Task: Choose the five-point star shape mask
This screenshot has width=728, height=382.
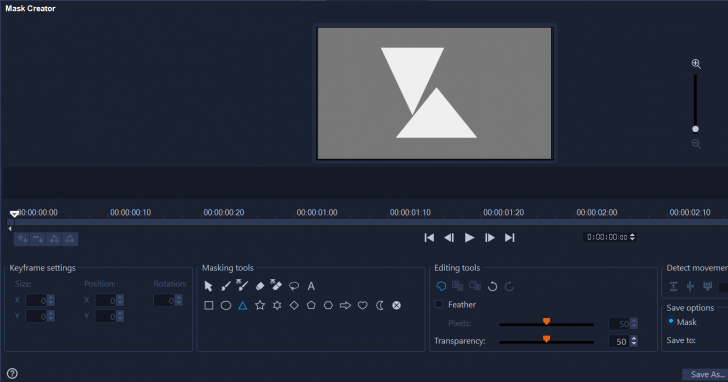Action: click(x=260, y=305)
